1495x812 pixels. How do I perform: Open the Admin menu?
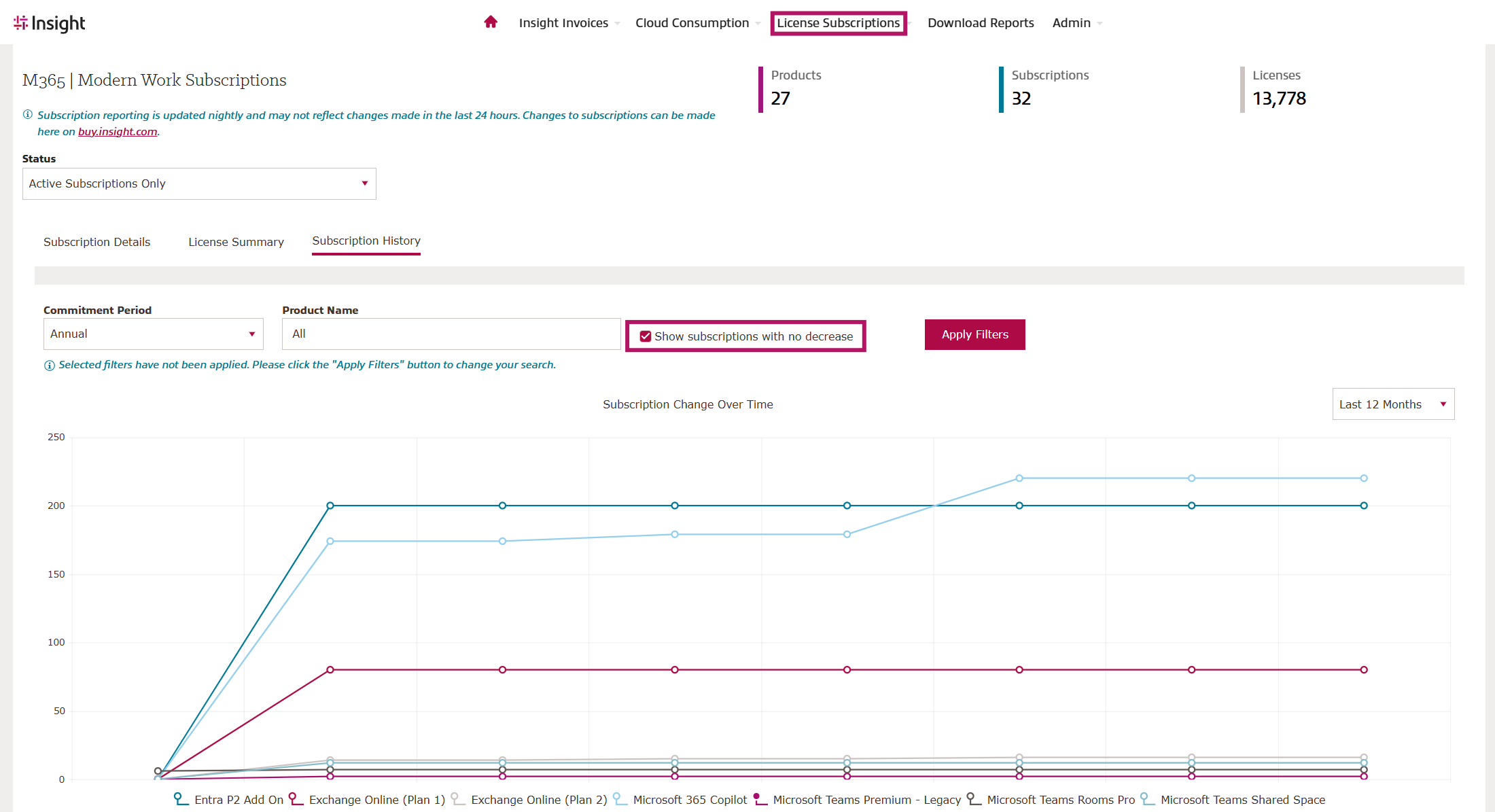[1071, 23]
